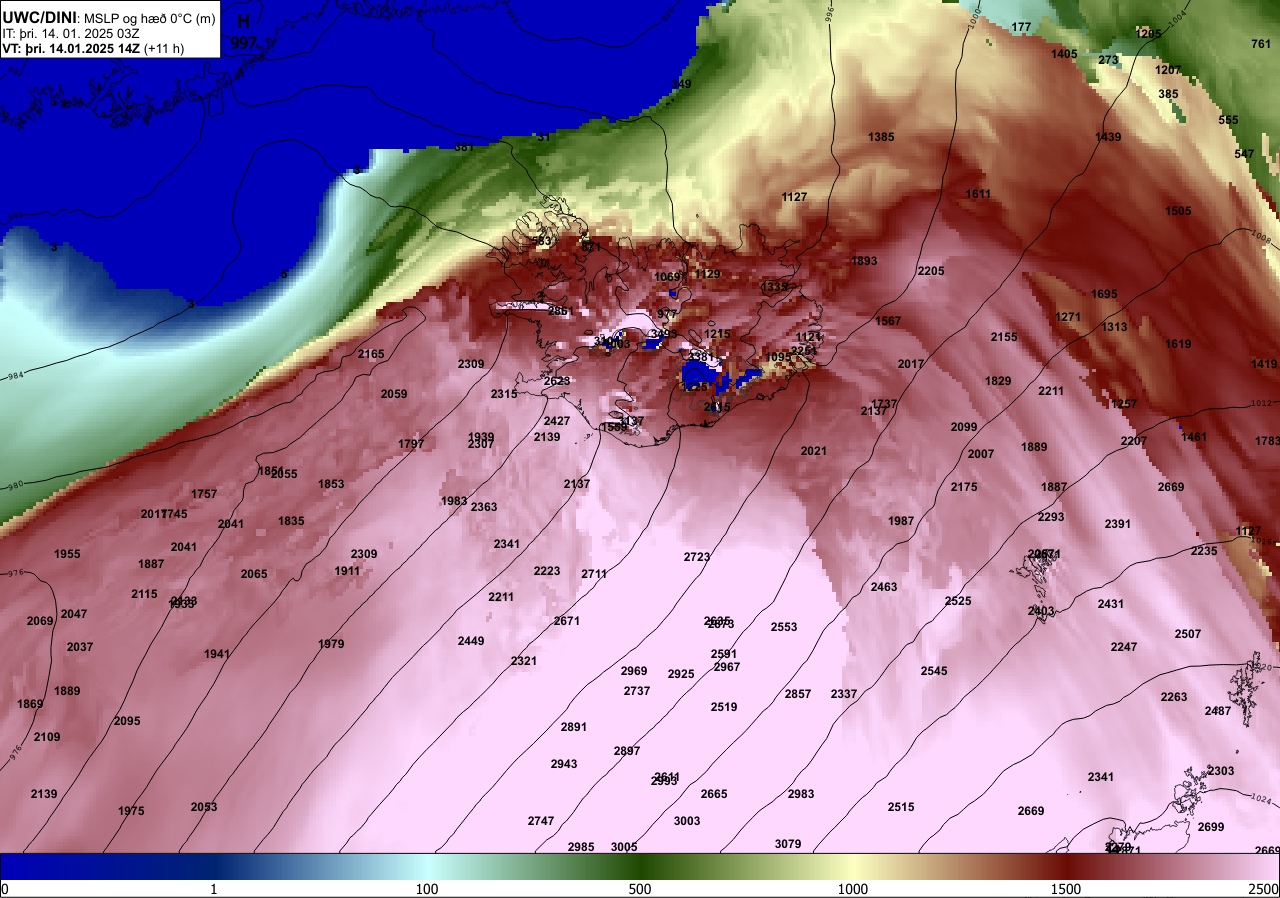Click the map value '2747'

(541, 821)
